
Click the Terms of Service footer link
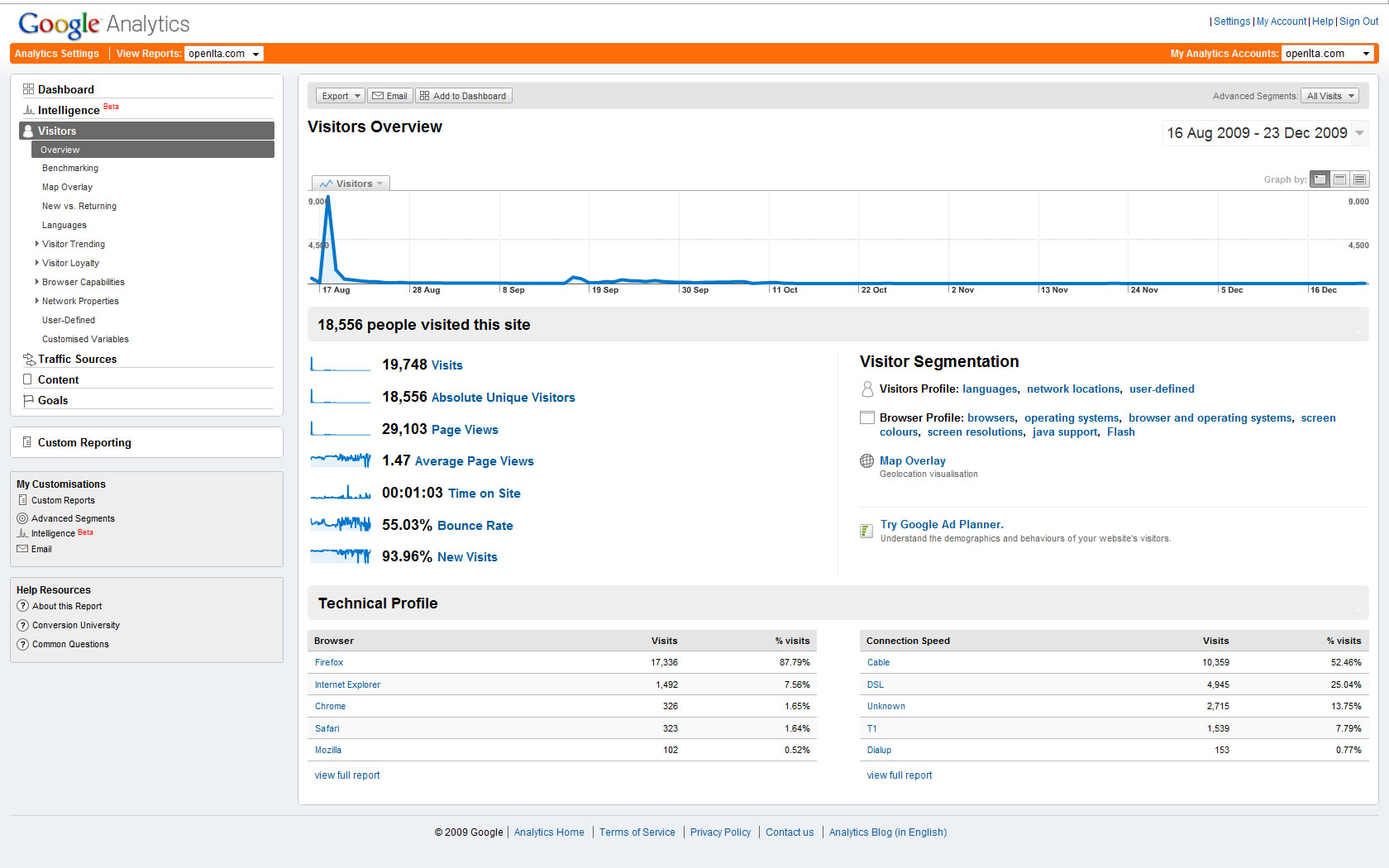[x=637, y=832]
